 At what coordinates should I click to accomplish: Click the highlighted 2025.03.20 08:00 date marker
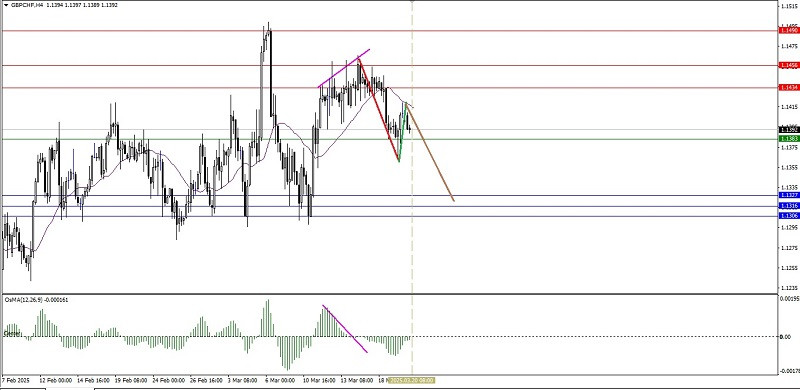point(412,380)
